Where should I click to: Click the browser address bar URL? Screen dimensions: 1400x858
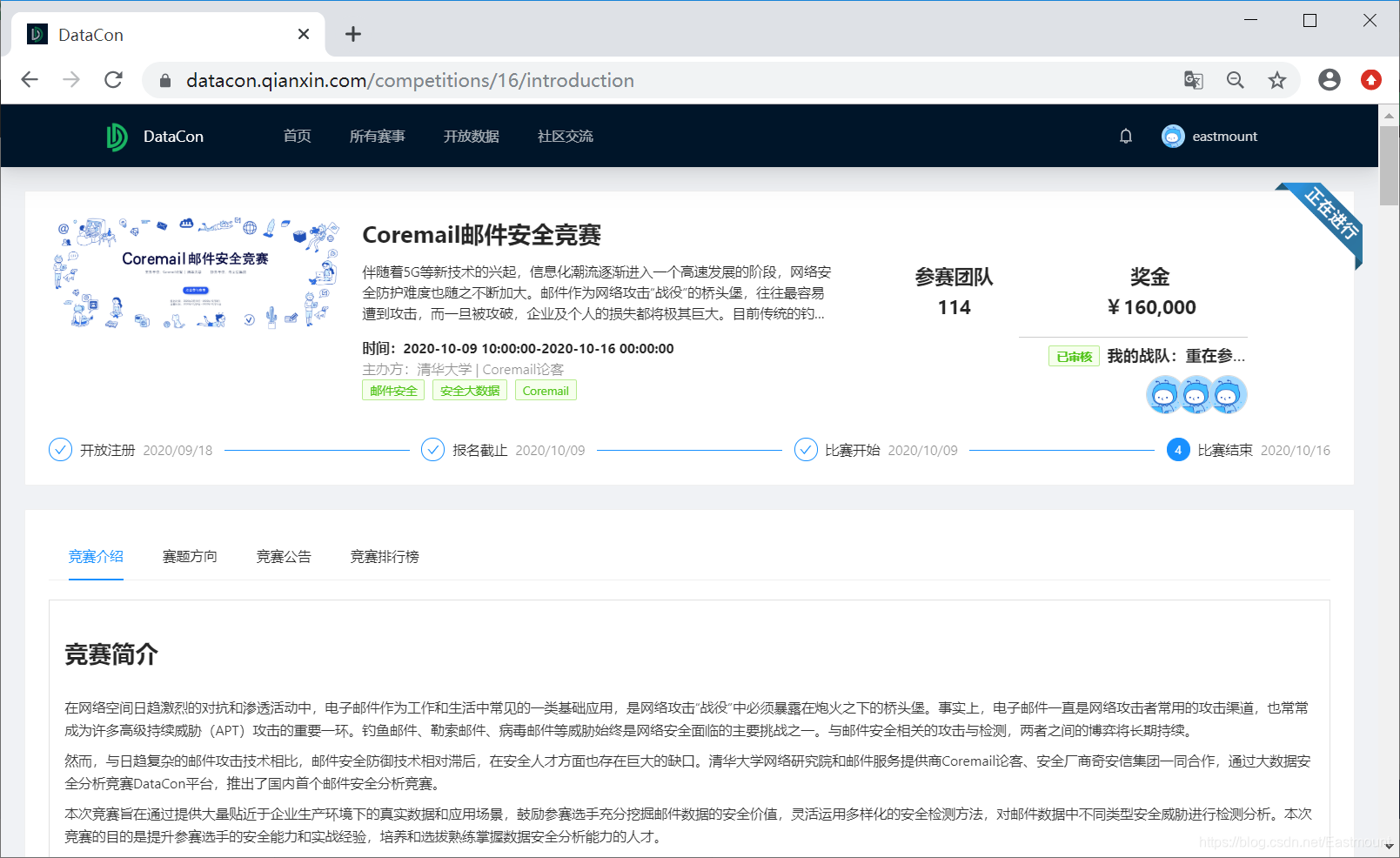coord(410,80)
